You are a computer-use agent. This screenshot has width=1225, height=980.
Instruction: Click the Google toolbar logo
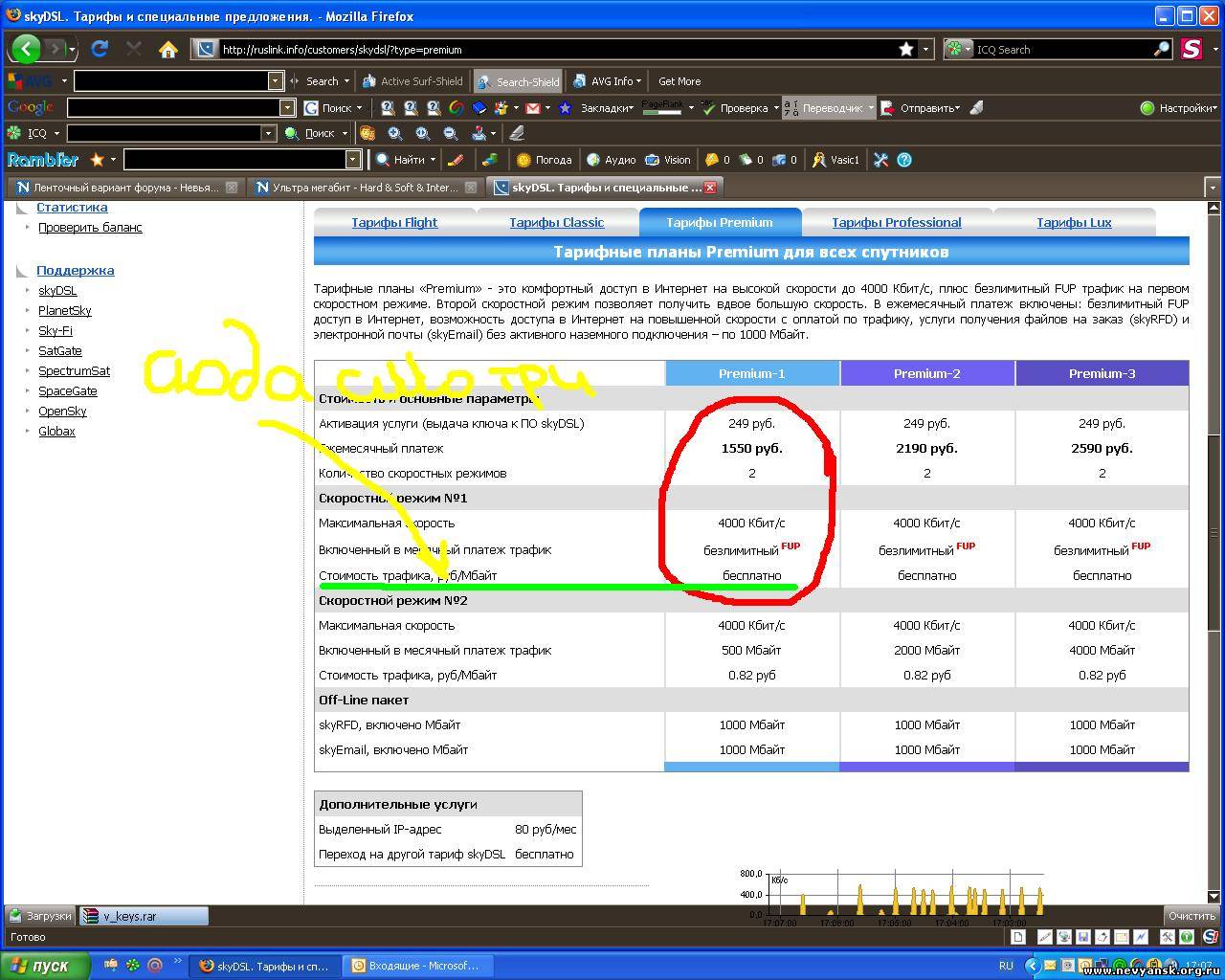point(30,107)
